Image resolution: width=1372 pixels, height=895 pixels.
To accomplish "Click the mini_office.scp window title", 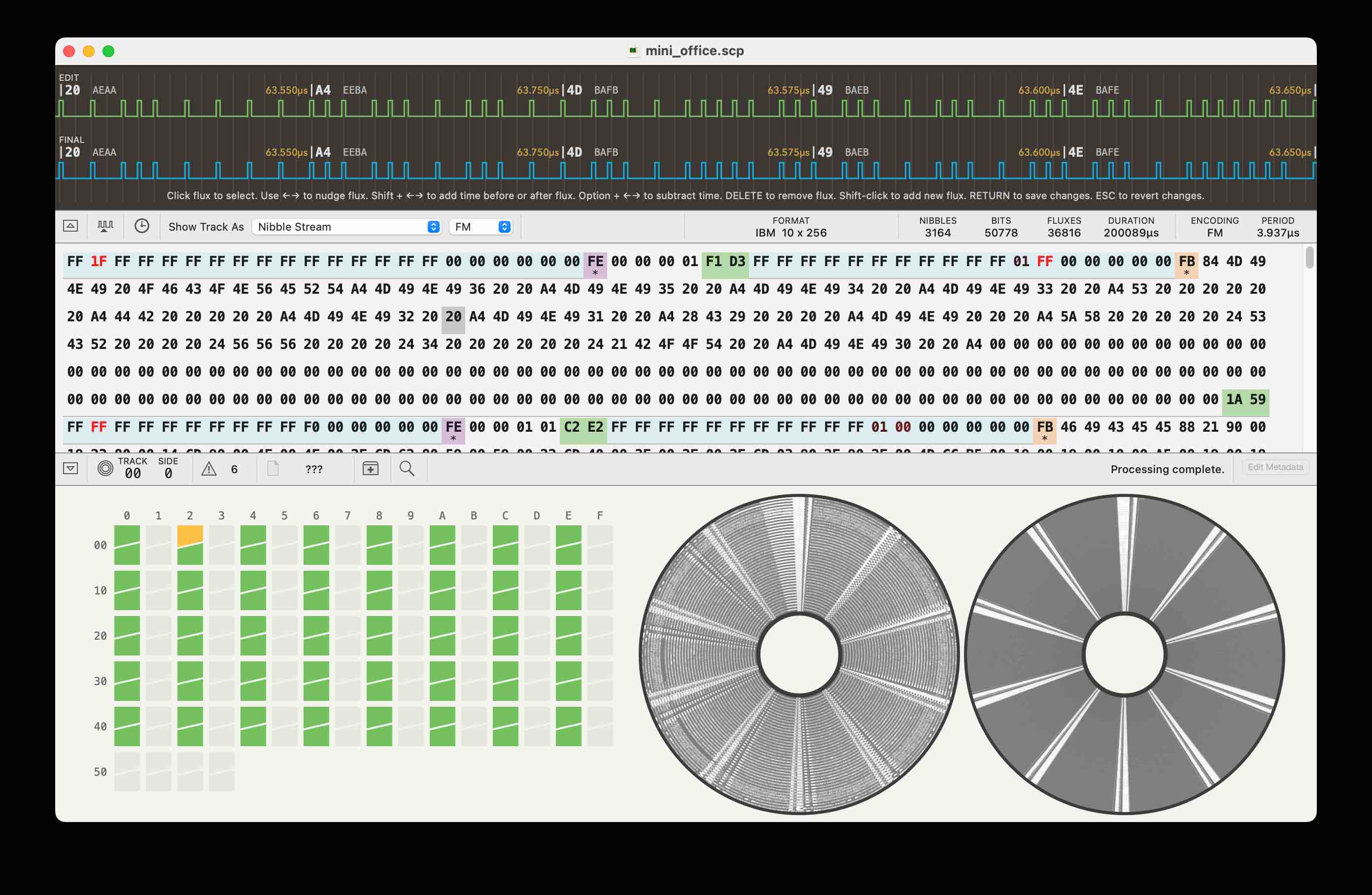I will coord(694,51).
